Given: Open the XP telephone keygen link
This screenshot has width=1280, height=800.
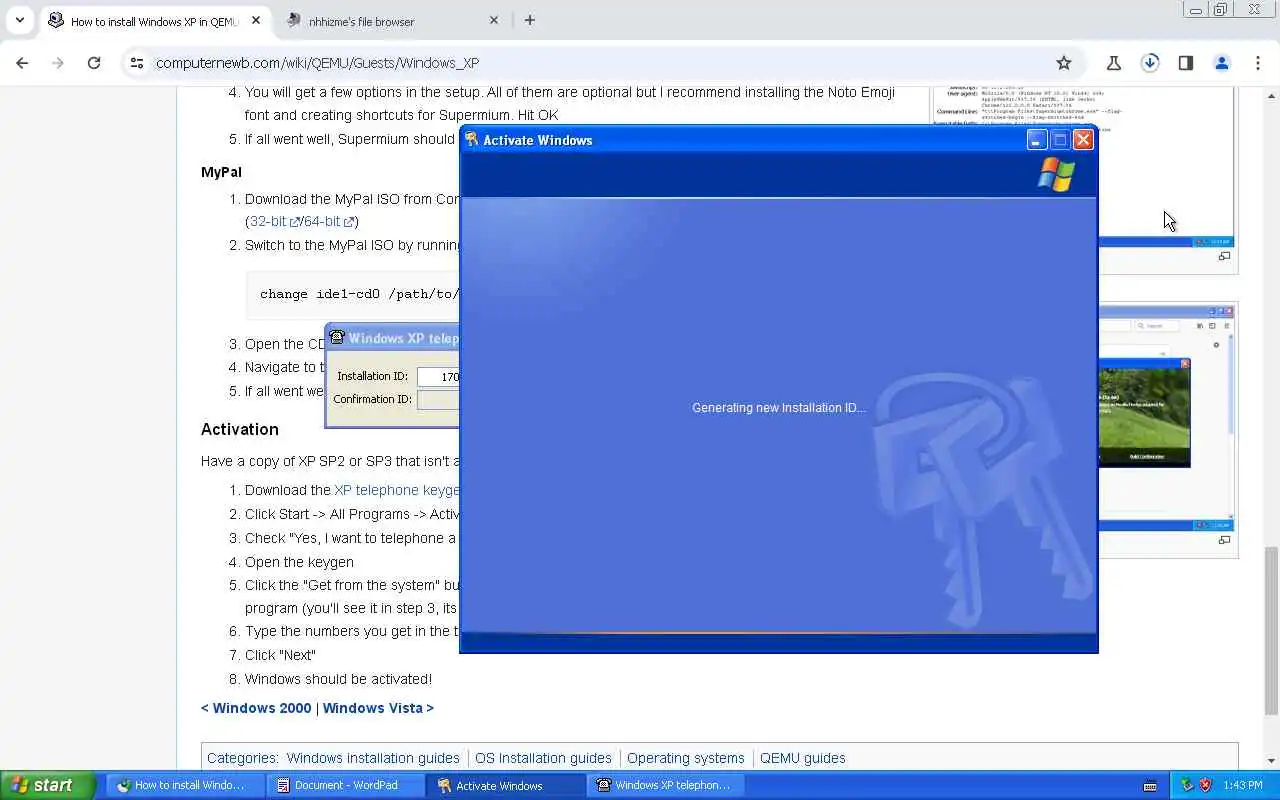Looking at the screenshot, I should point(396,490).
